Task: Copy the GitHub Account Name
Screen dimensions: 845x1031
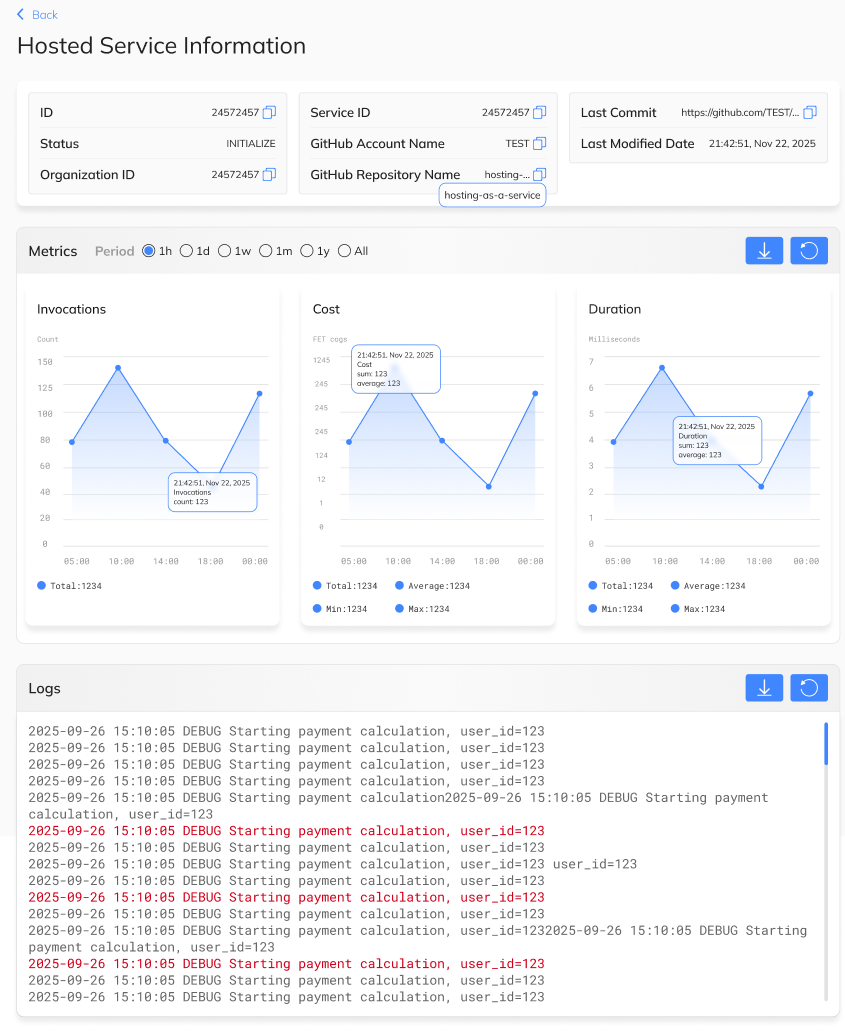Action: pyautogui.click(x=541, y=143)
